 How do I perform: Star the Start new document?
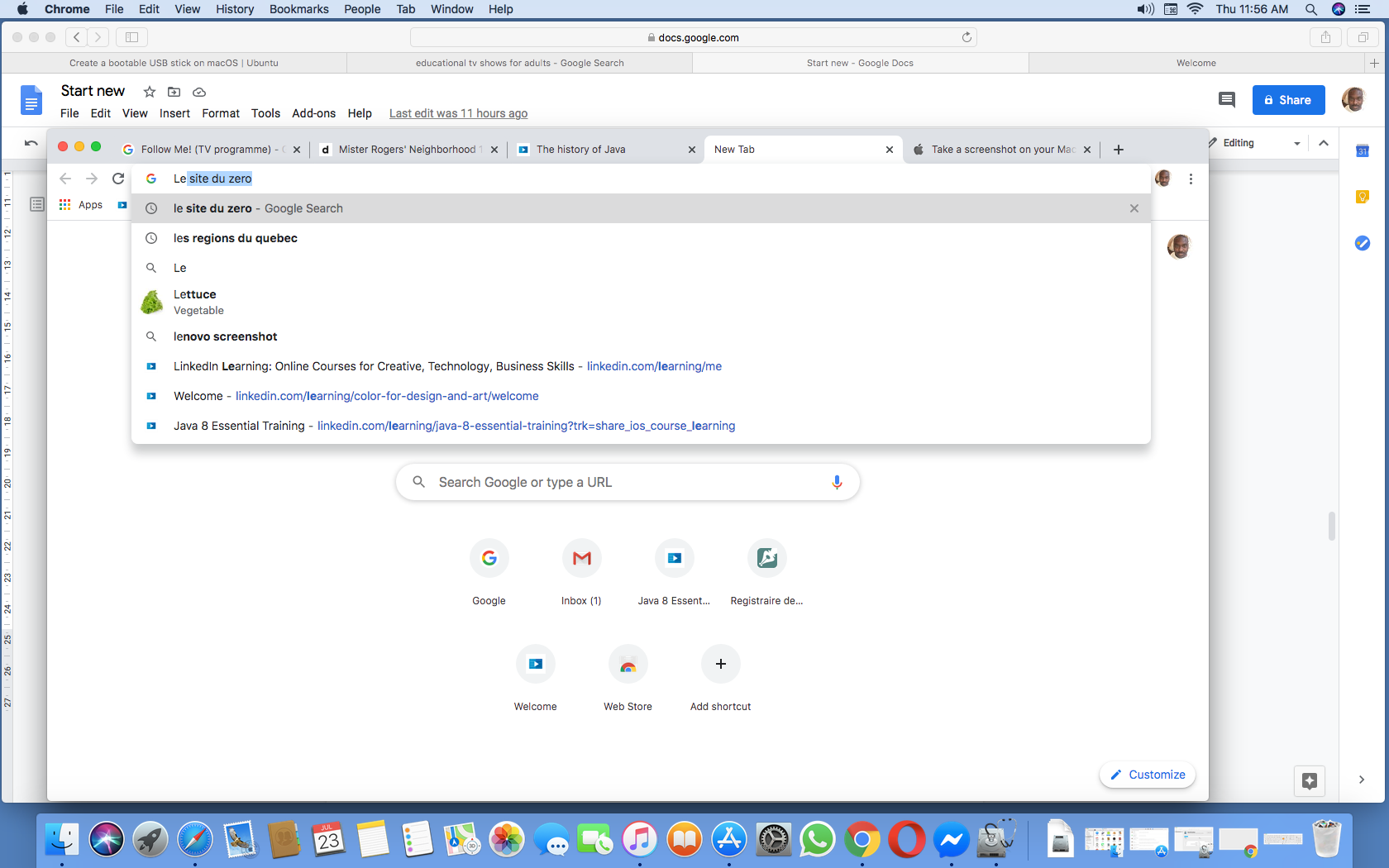(150, 92)
